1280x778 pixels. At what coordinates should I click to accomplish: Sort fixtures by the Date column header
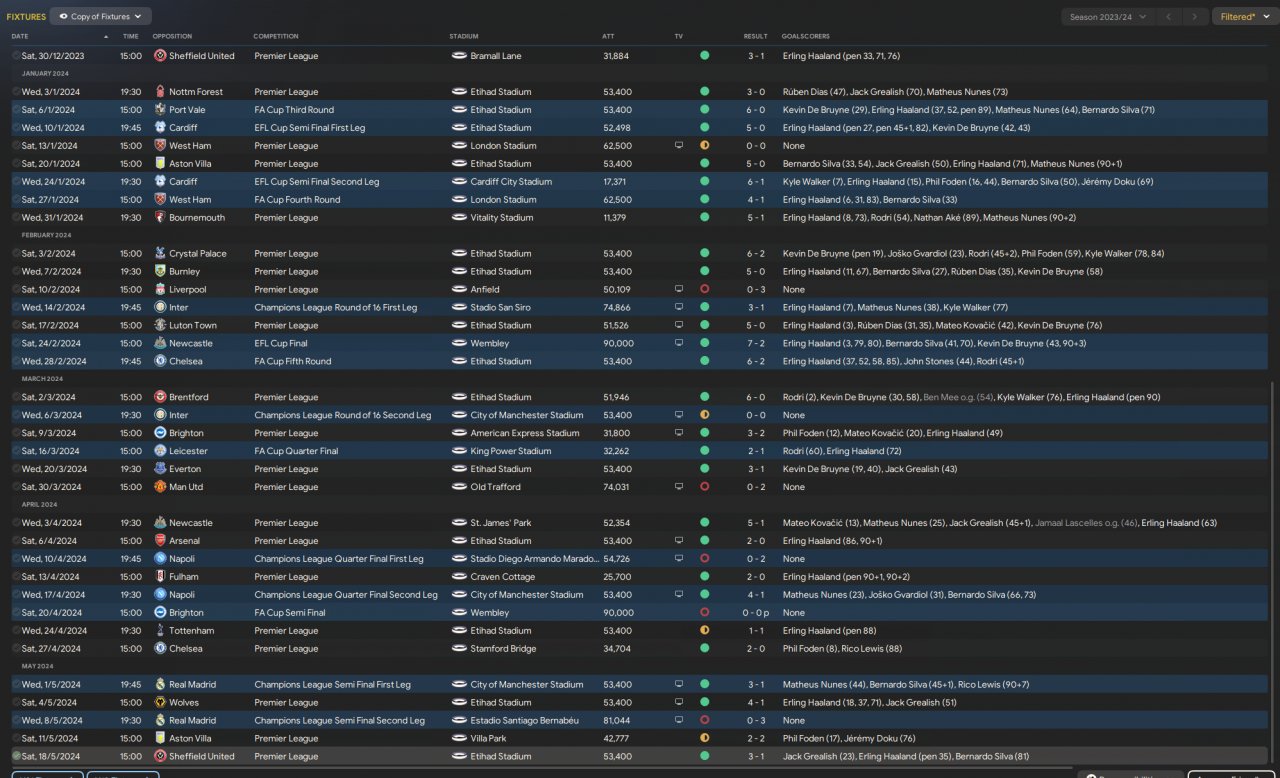pos(20,37)
